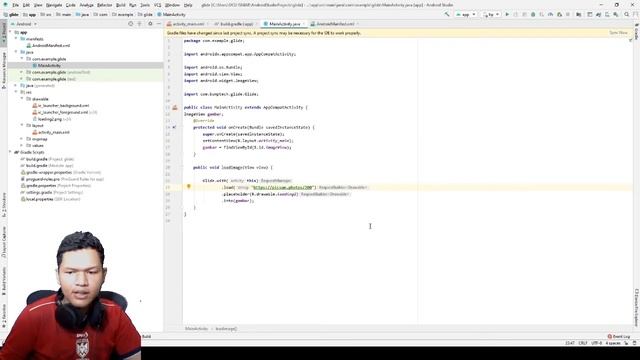Expand the values folder
The width and height of the screenshot is (640, 360).
click(22, 145)
